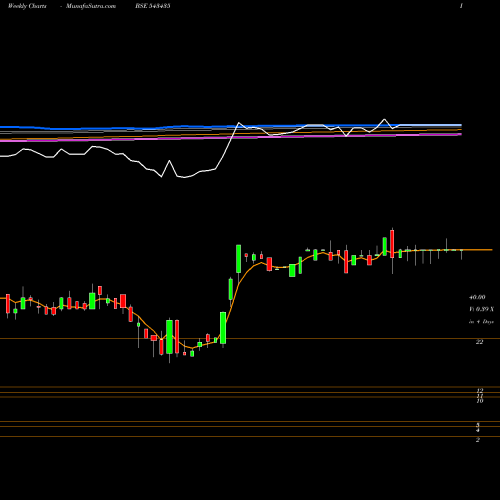The width and height of the screenshot is (500, 500).
Task: Click the tall red candlestick at the chart's highest price
Action: 392,244
